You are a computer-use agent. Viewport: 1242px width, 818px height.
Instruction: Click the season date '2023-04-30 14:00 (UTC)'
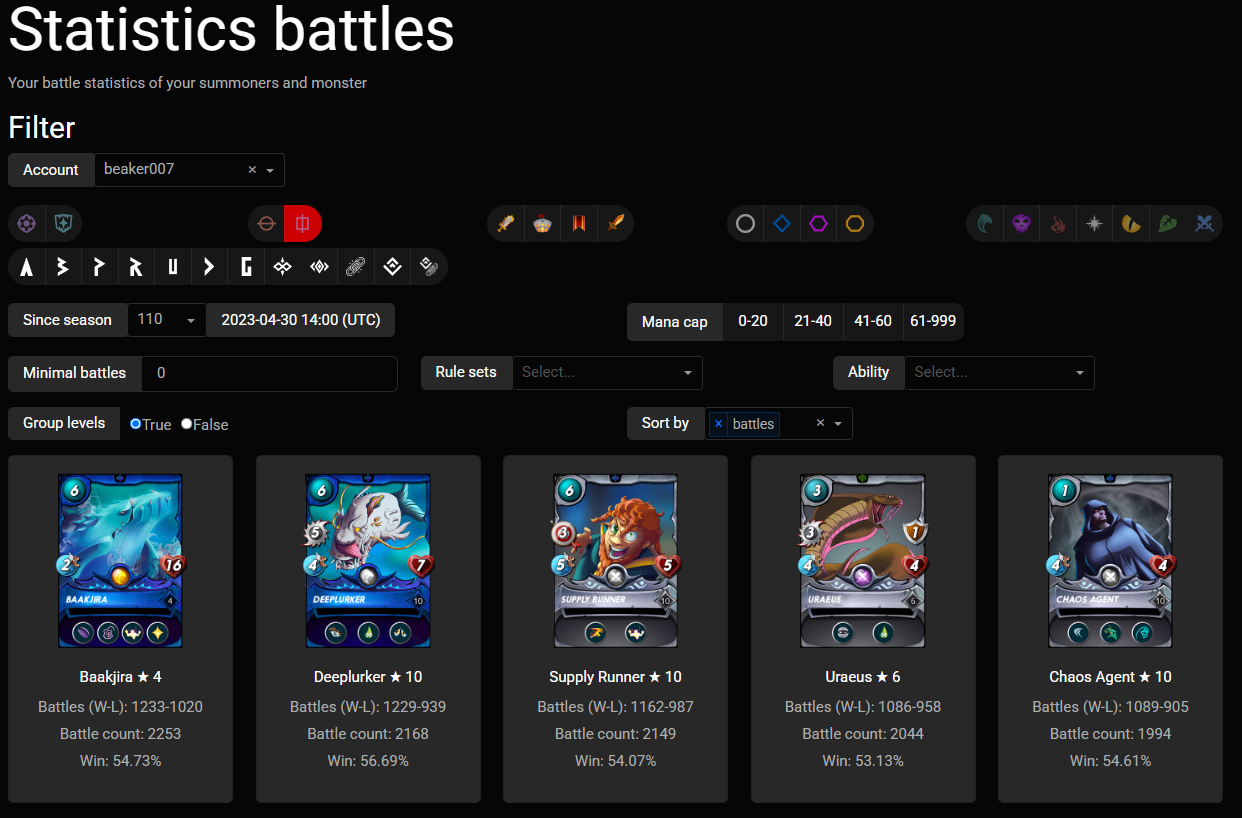click(300, 320)
